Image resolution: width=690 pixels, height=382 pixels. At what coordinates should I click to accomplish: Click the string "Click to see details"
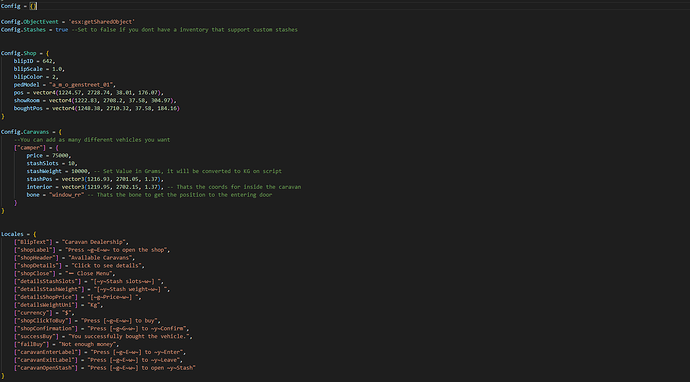click(106, 266)
